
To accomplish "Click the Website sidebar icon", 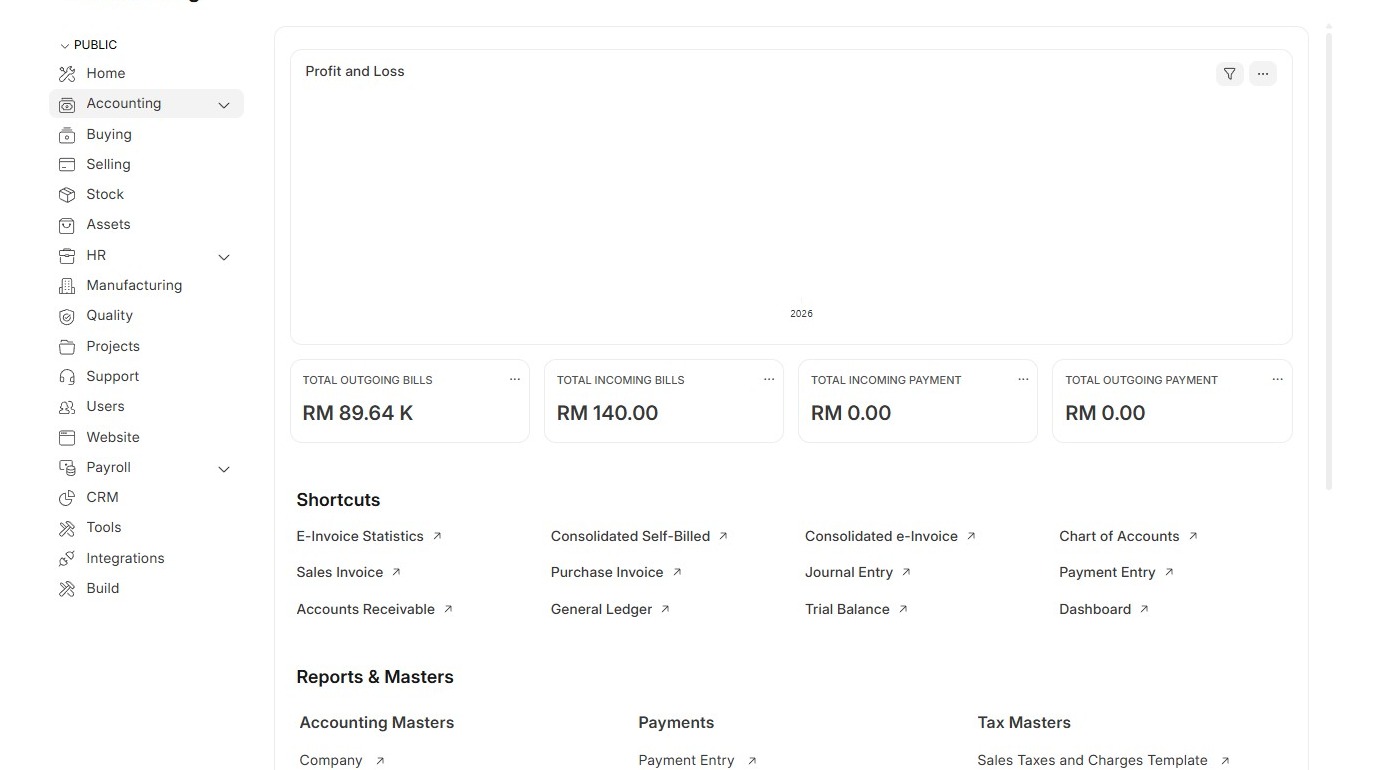I will tap(67, 438).
